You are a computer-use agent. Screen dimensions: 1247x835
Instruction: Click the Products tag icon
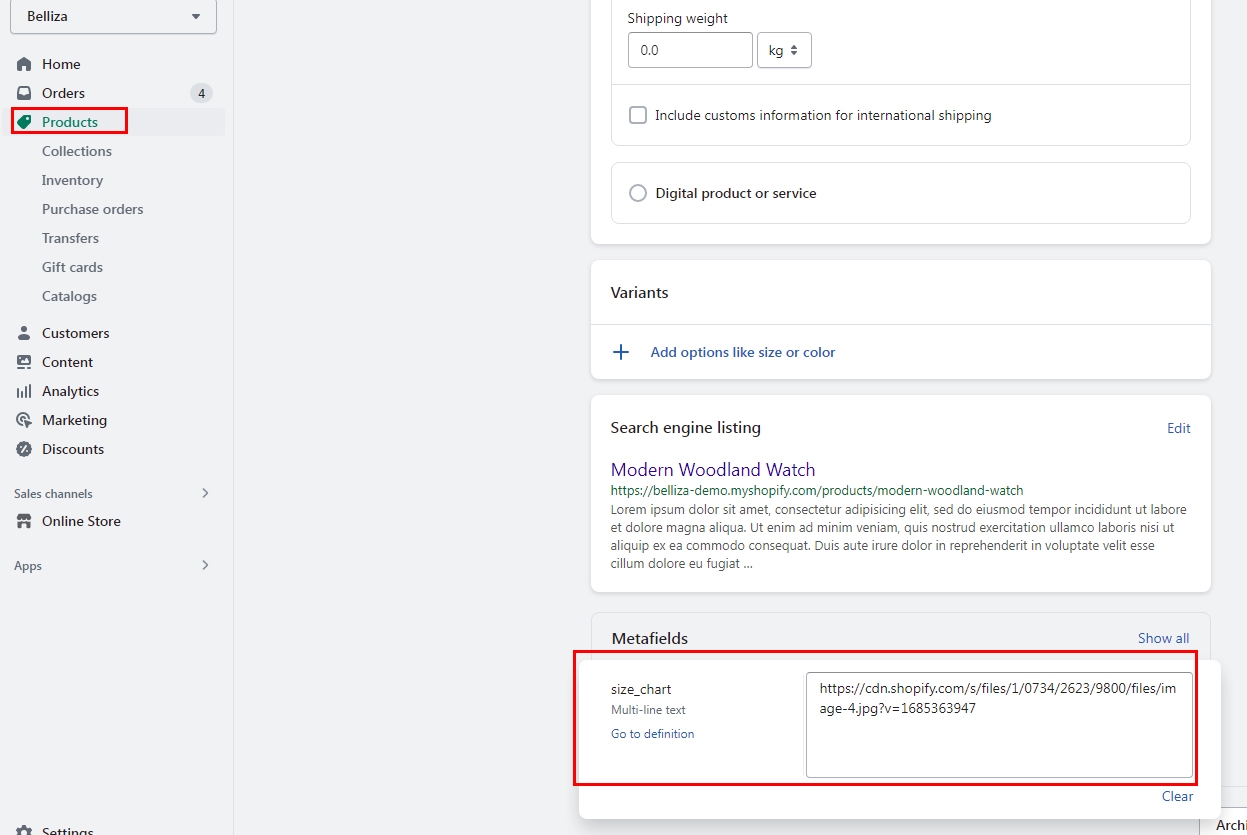25,122
